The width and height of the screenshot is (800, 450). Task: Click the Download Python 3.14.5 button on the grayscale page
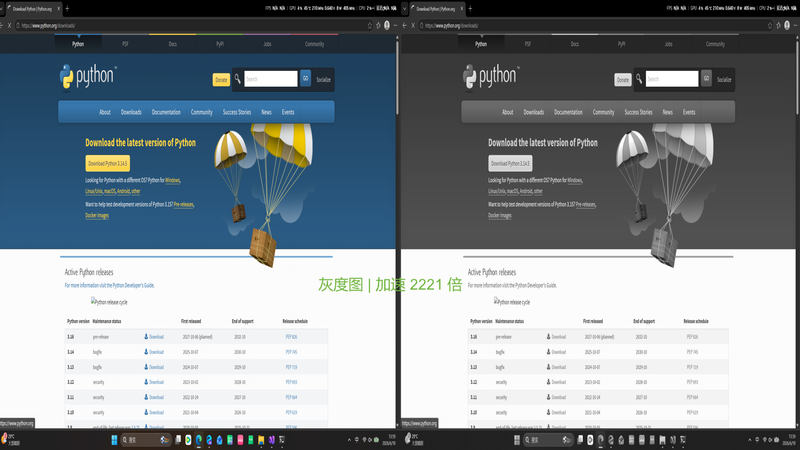click(510, 163)
